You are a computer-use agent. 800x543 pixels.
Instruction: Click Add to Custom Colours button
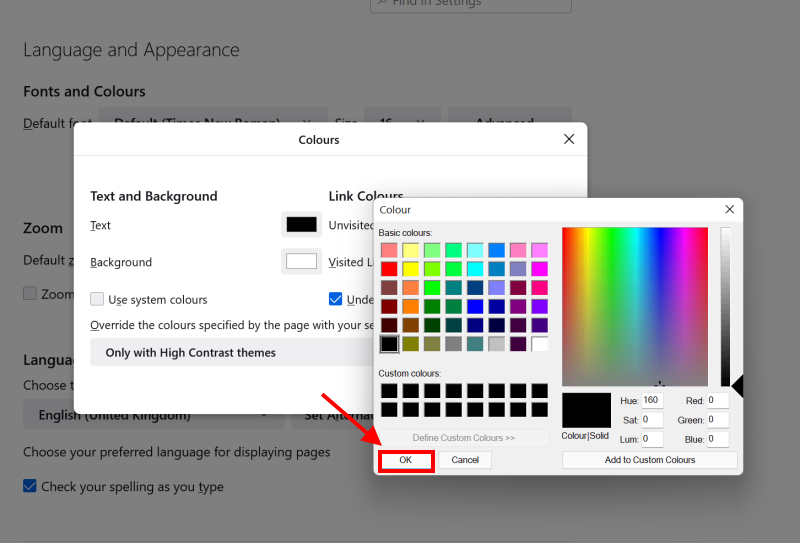(649, 460)
